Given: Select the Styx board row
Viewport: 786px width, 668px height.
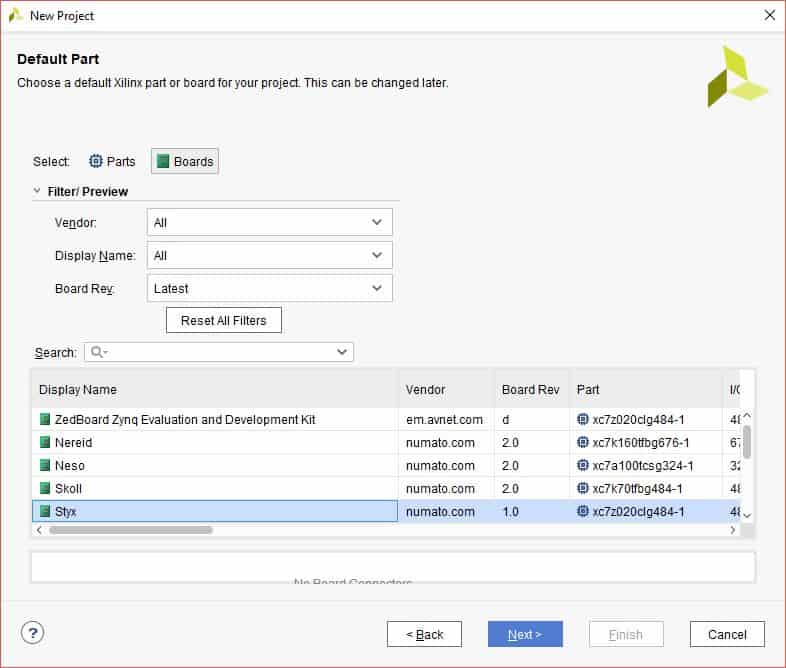Looking at the screenshot, I should pyautogui.click(x=214, y=511).
